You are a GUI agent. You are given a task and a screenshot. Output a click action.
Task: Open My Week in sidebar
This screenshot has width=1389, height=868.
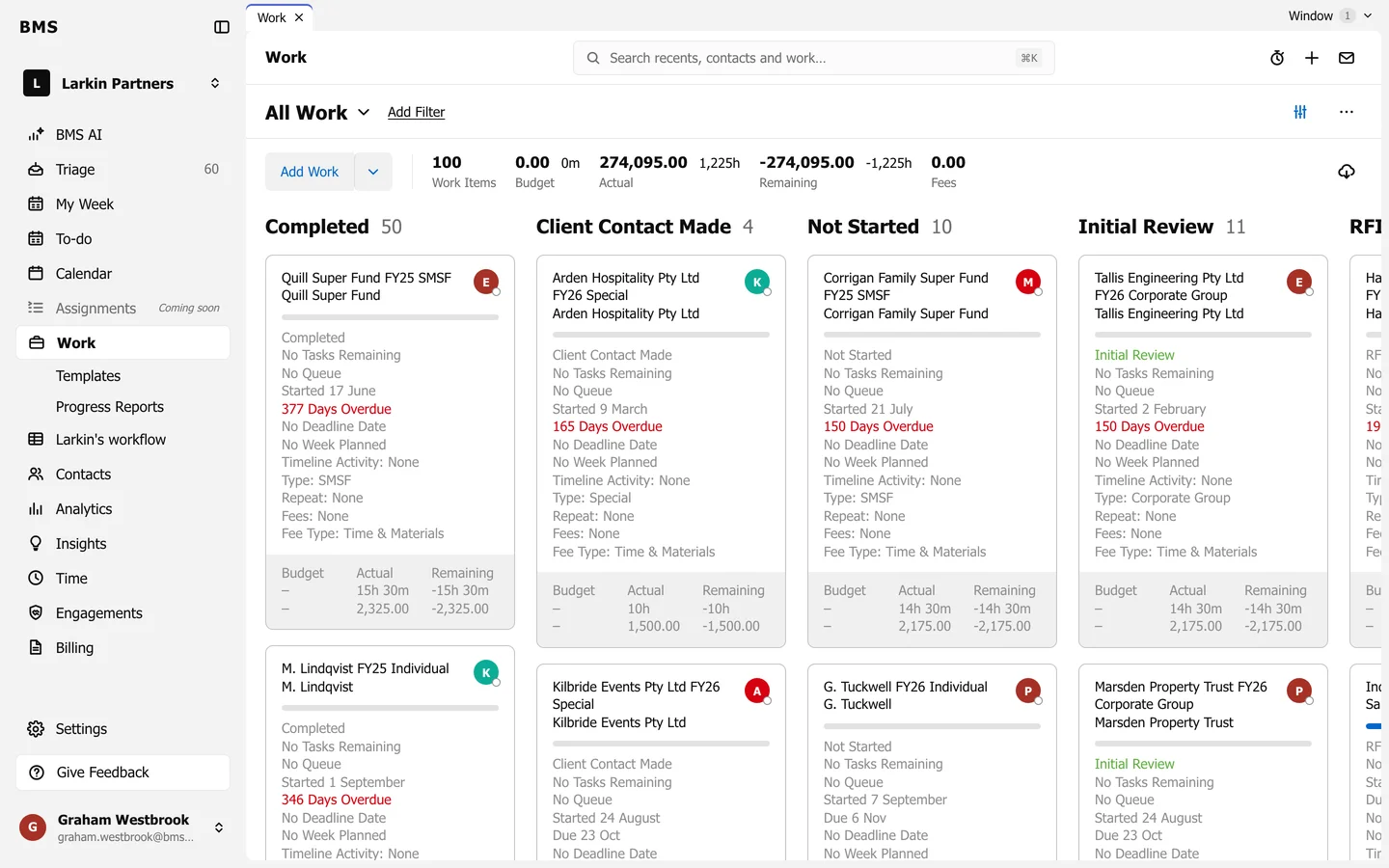click(x=123, y=204)
